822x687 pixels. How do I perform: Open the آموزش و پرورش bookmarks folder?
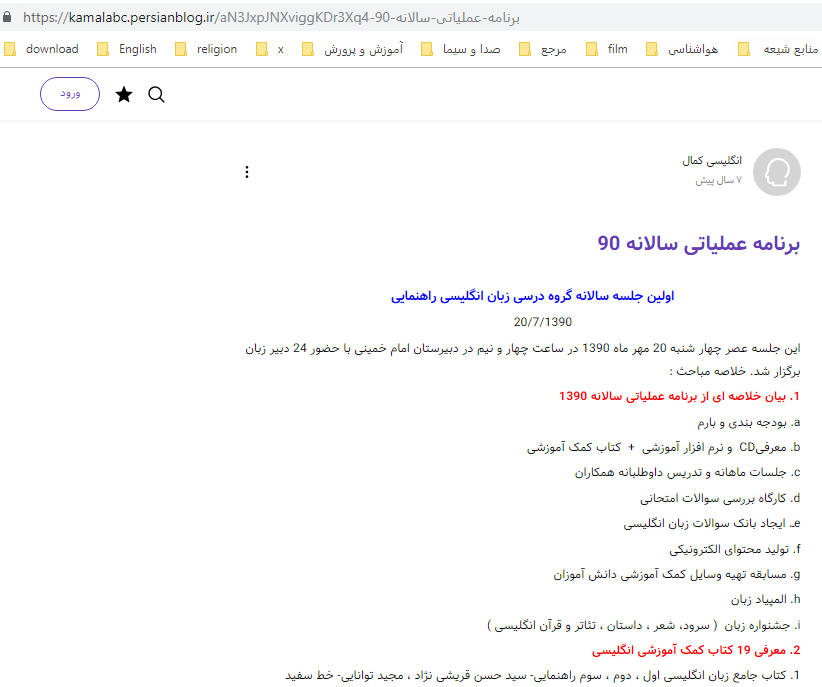pyautogui.click(x=352, y=49)
